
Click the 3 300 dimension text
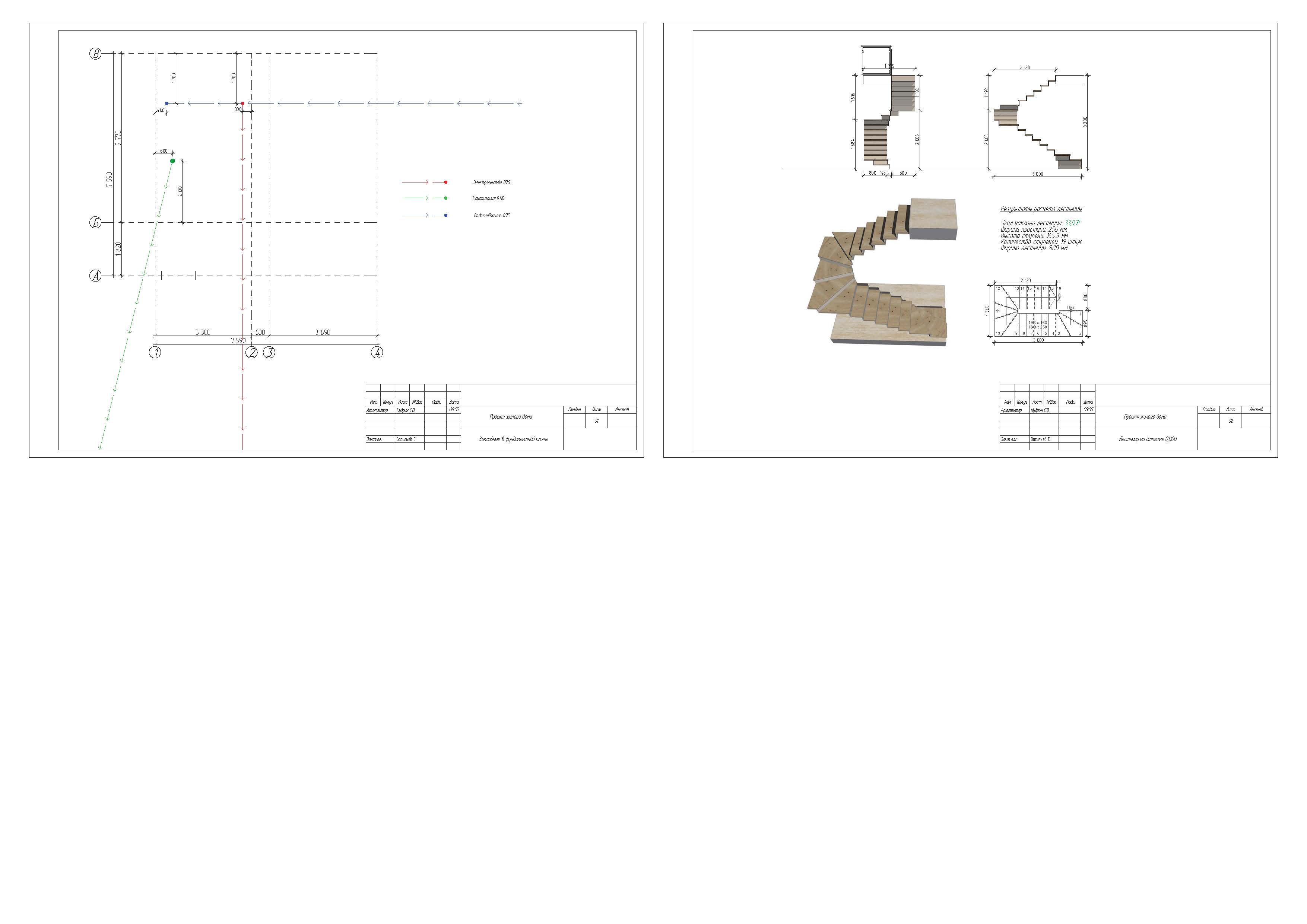pyautogui.click(x=203, y=333)
